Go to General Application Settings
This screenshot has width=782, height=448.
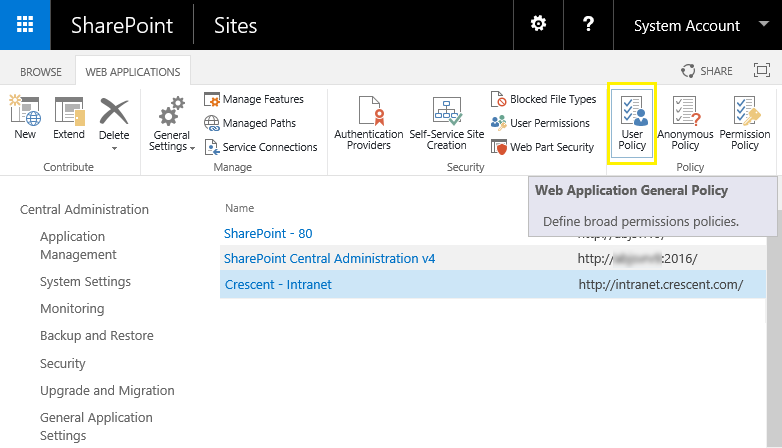96,427
